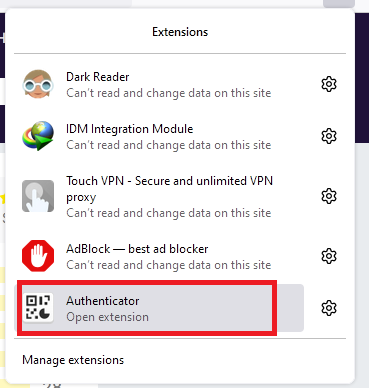Click Dark Reader's 'Can't read and change data' text
The image size is (369, 388).
click(169, 93)
